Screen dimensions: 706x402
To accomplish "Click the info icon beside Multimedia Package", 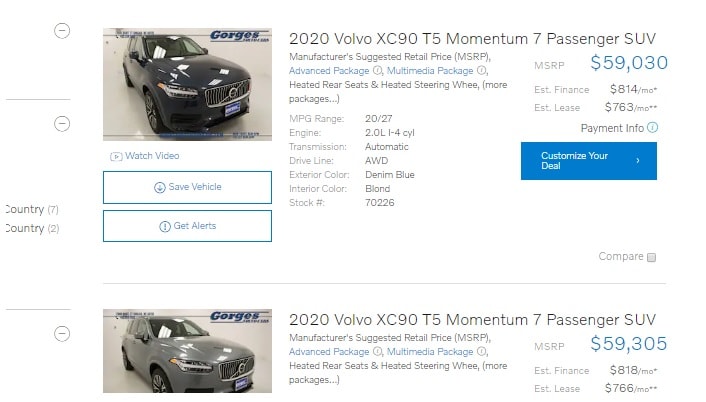I will 482,71.
